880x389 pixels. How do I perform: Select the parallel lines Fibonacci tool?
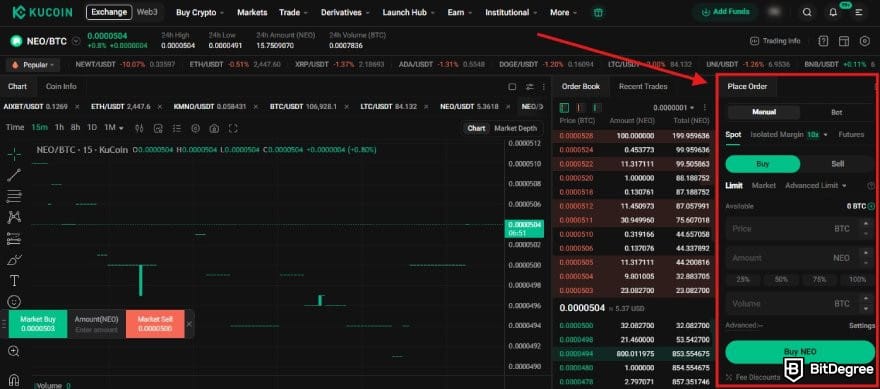(14, 196)
